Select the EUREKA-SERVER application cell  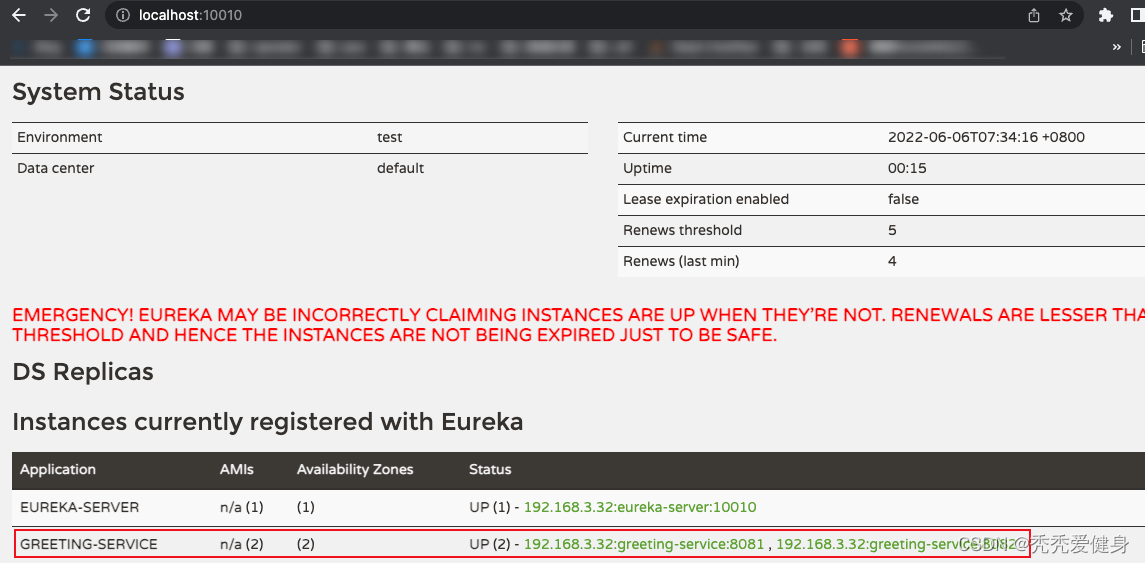click(x=80, y=507)
